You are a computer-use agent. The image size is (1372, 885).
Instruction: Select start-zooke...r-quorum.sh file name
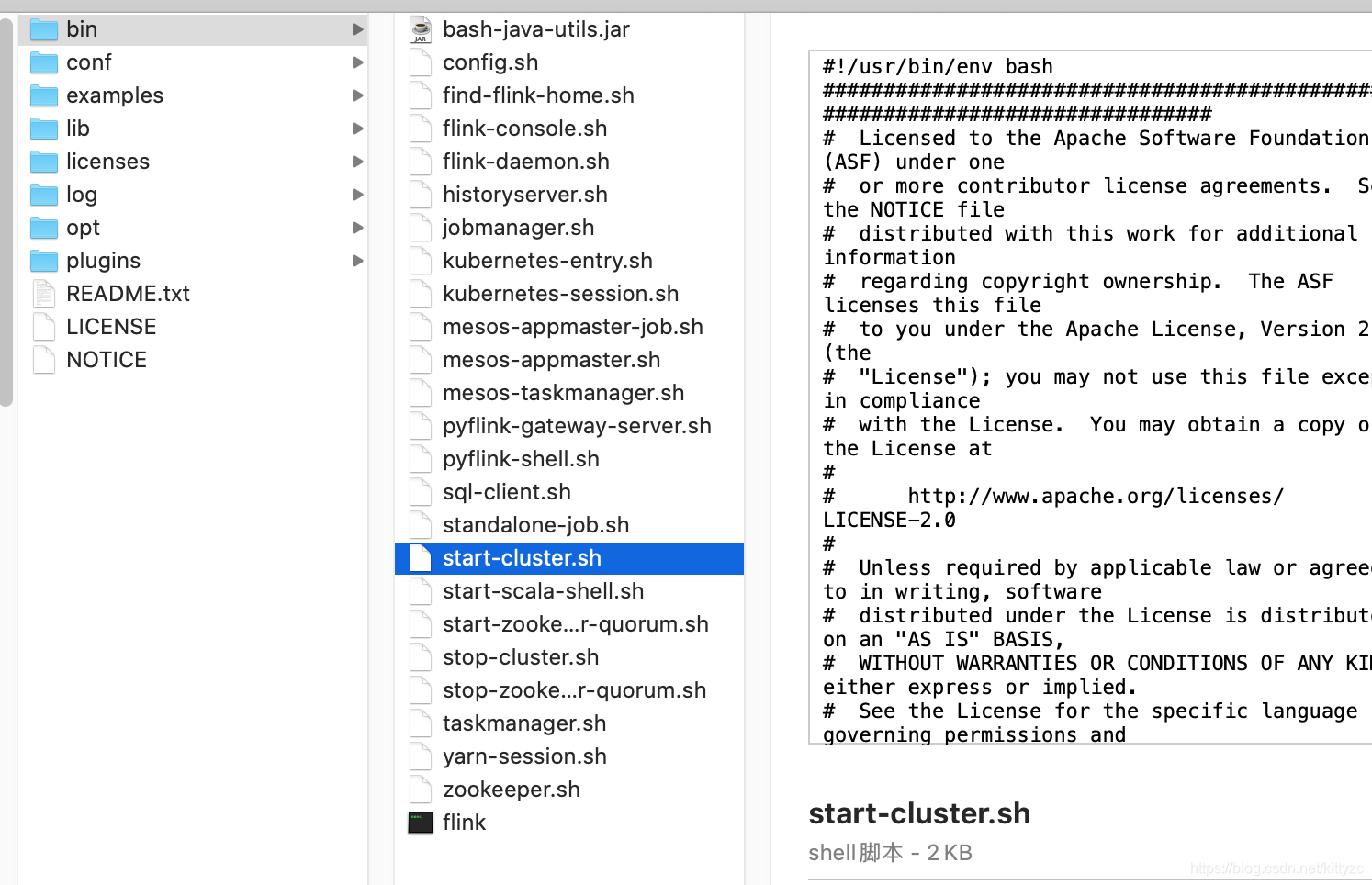click(576, 624)
